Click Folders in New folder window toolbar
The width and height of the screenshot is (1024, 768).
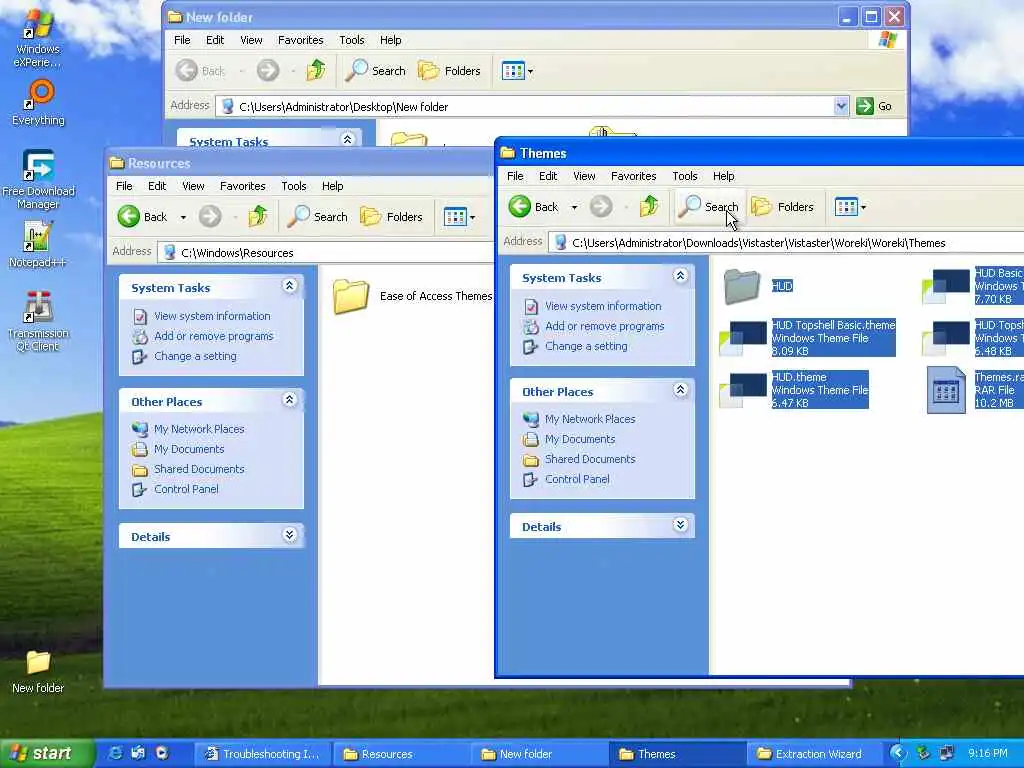click(x=449, y=71)
